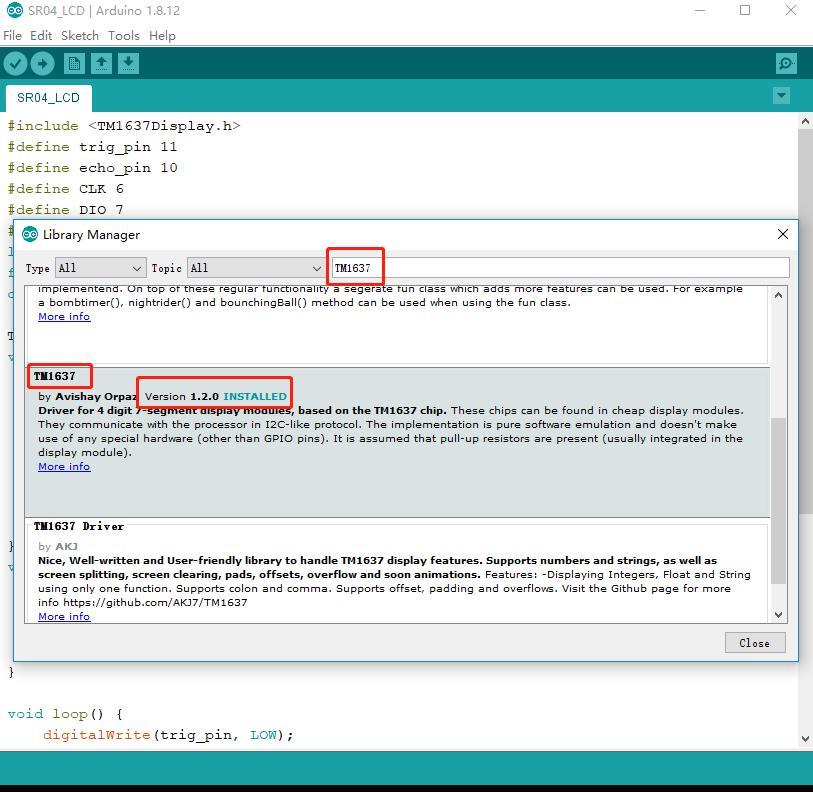Viewport: 813px width, 792px height.
Task: Click the Upload arrow icon
Action: (x=43, y=64)
